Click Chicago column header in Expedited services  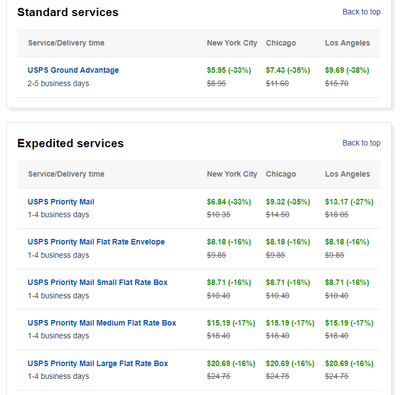(x=281, y=174)
